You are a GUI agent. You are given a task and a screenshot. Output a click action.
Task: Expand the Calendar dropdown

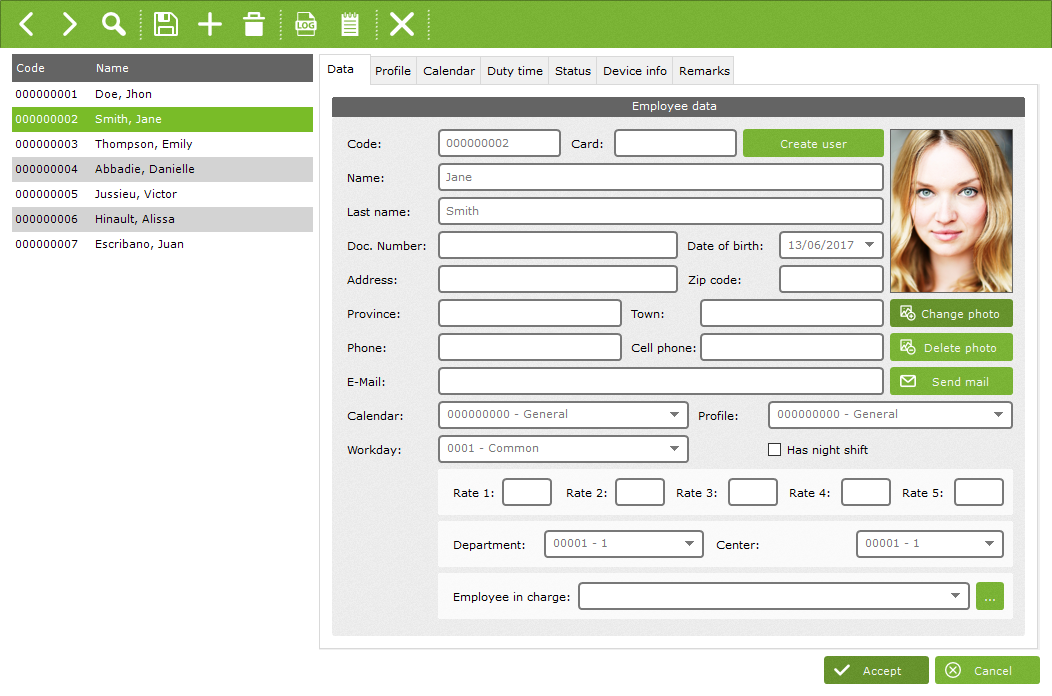[674, 415]
